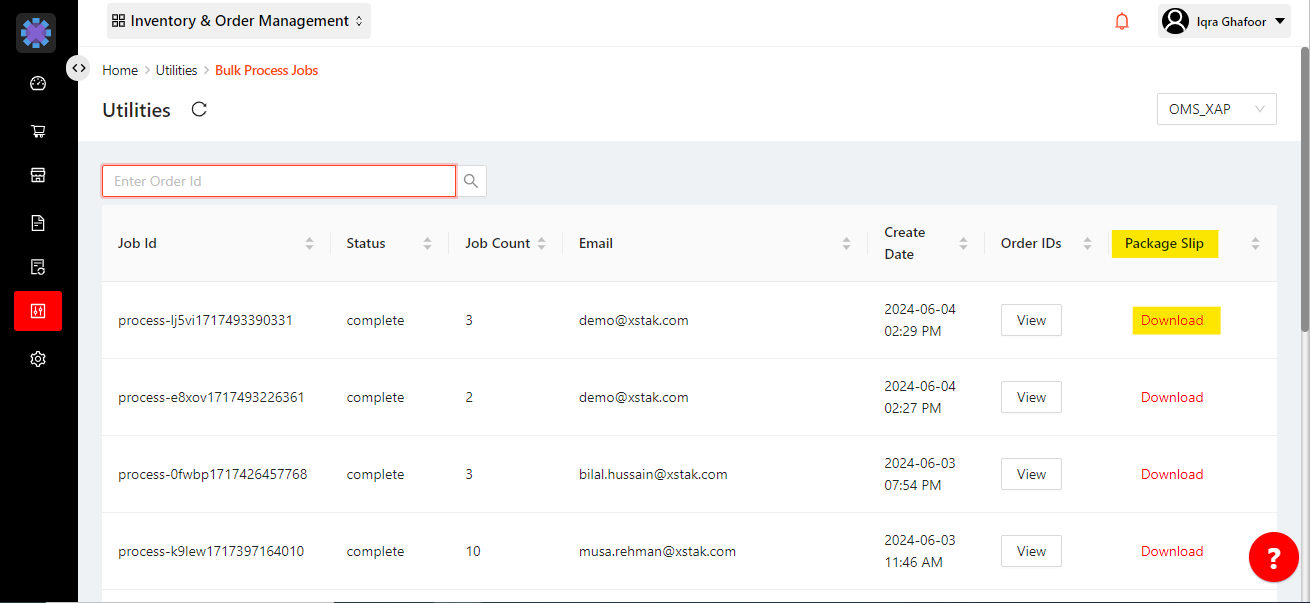Go to Home in the breadcrumb
This screenshot has height=603, width=1310.
click(x=120, y=70)
